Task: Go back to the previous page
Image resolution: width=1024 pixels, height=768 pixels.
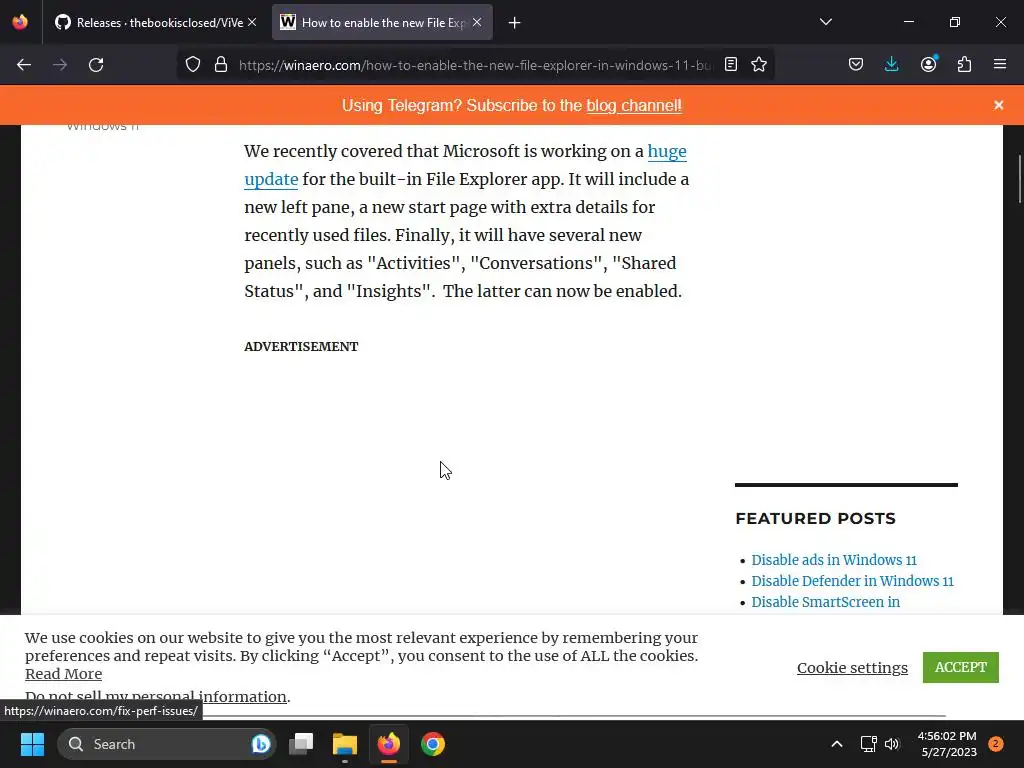Action: [24, 65]
